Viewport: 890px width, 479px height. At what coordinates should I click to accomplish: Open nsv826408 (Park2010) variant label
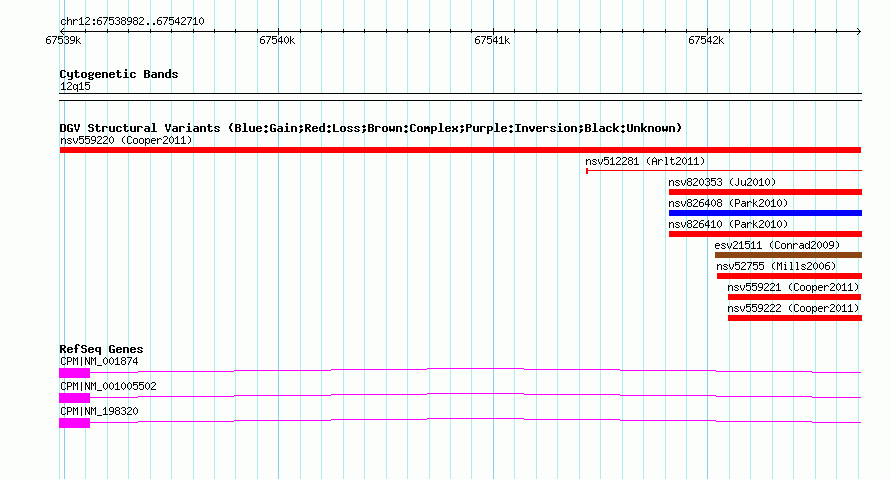tap(728, 203)
